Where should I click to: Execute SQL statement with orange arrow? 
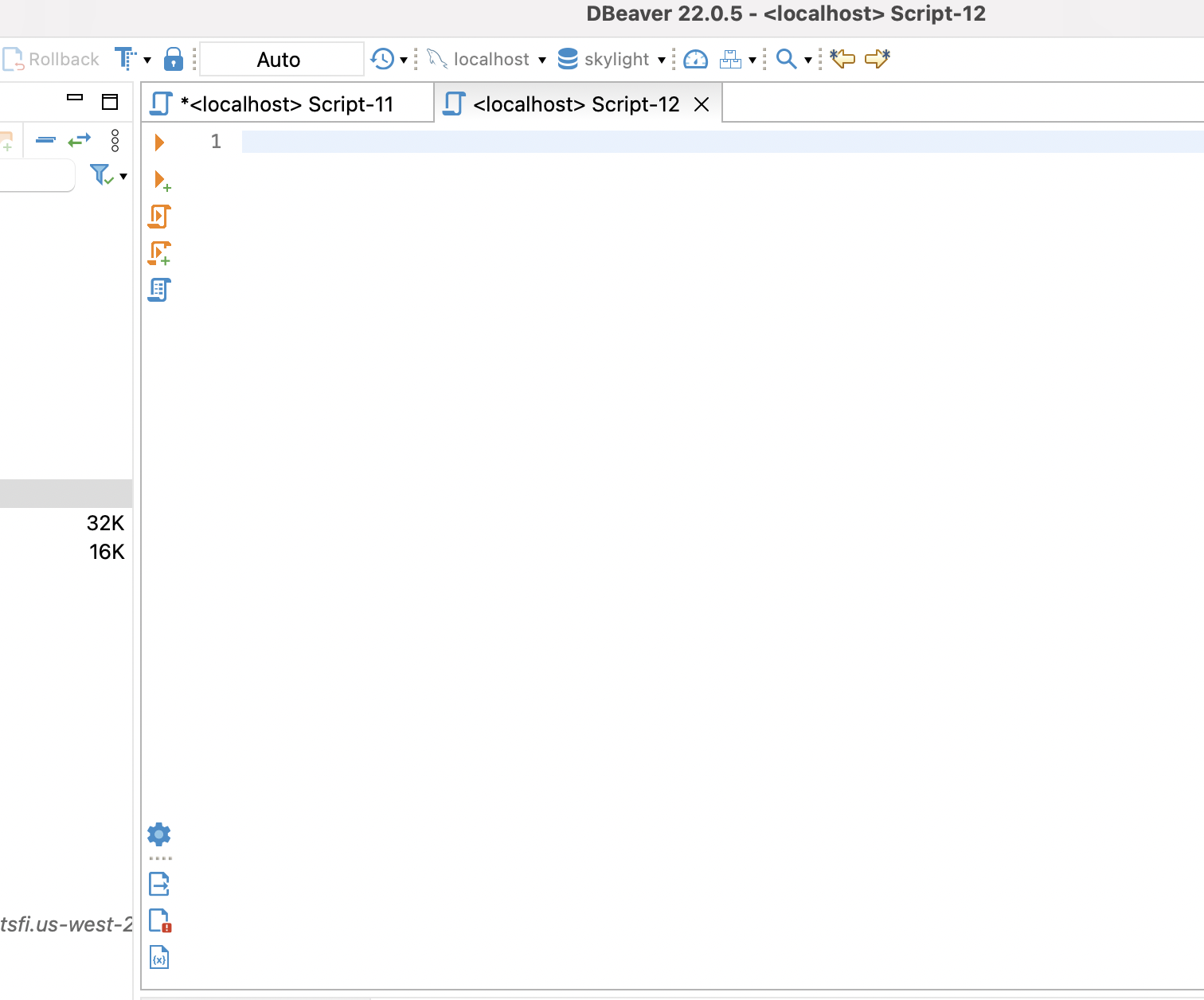point(159,143)
